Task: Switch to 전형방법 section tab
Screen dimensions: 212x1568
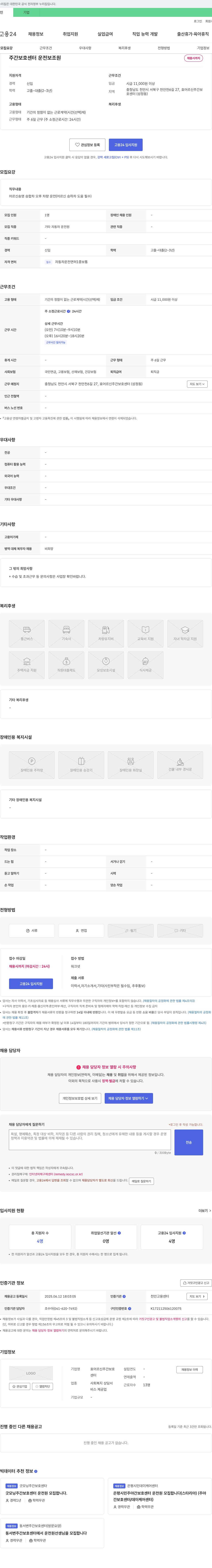Action: (164, 48)
